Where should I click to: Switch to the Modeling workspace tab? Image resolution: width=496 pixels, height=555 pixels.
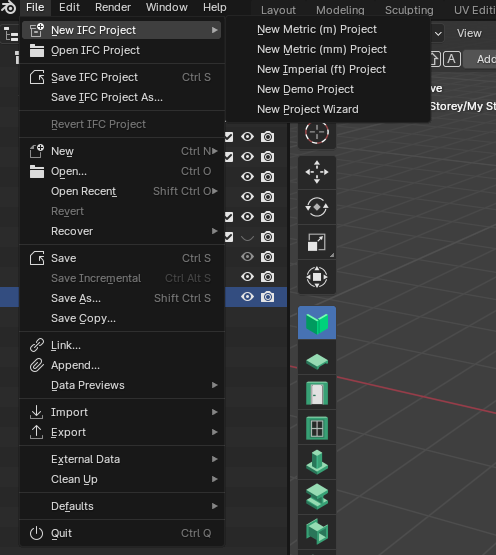click(340, 10)
